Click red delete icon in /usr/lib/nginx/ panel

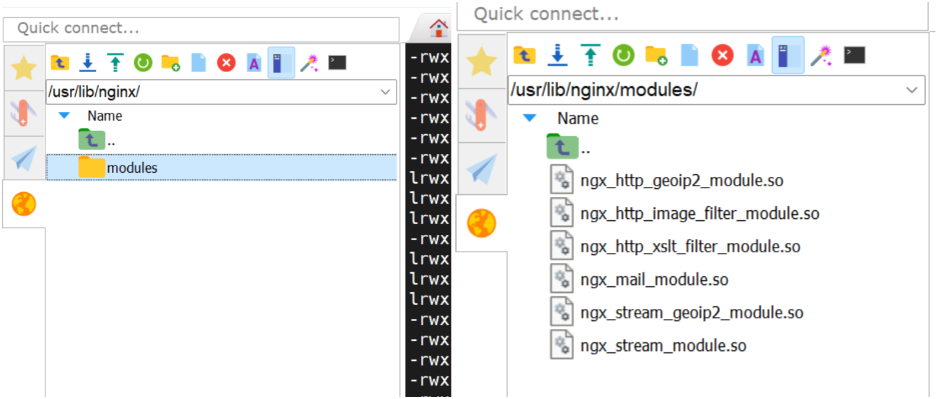[226, 62]
